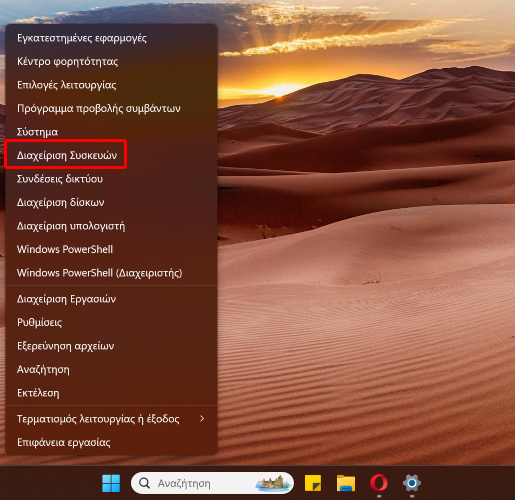Viewport: 515px width, 500px height.
Task: Open Διαχείριση Εργασιών
Action: pos(66,299)
